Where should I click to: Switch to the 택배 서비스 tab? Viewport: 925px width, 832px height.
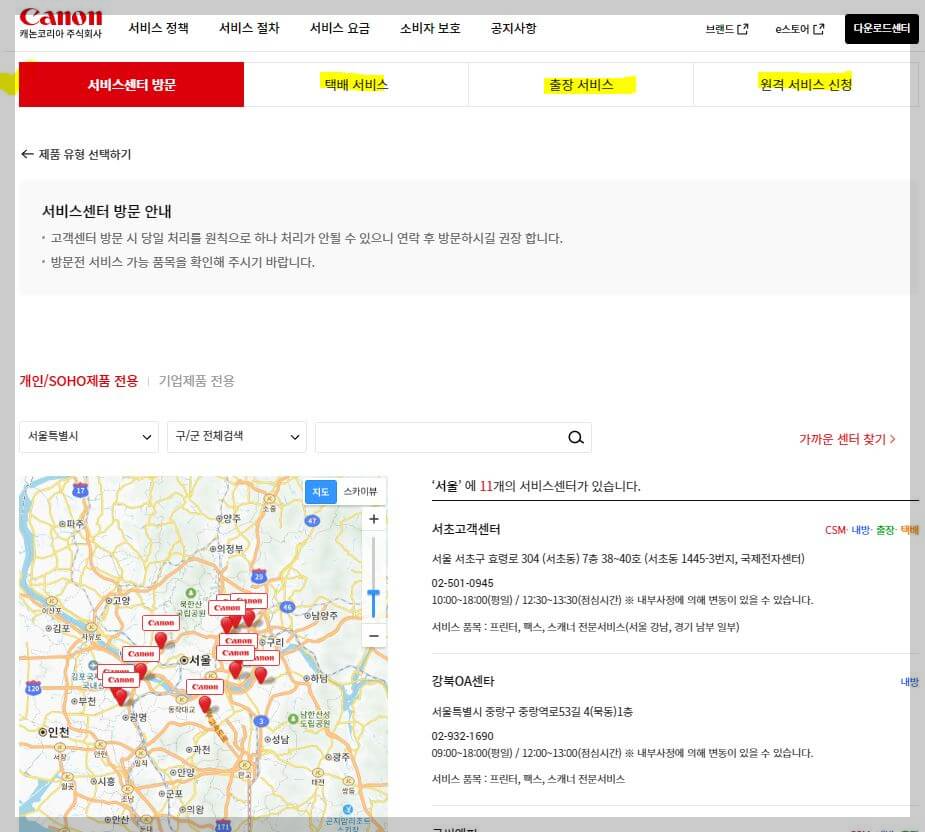coord(356,84)
